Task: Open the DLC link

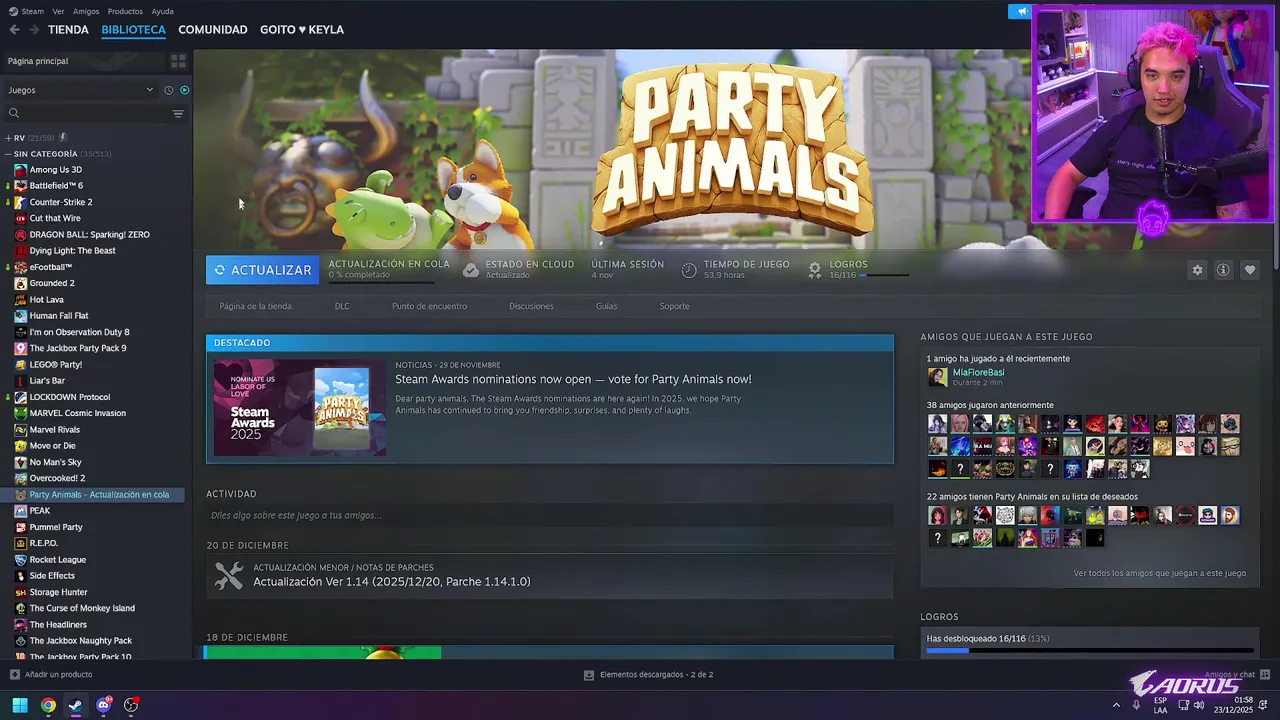Action: click(342, 306)
